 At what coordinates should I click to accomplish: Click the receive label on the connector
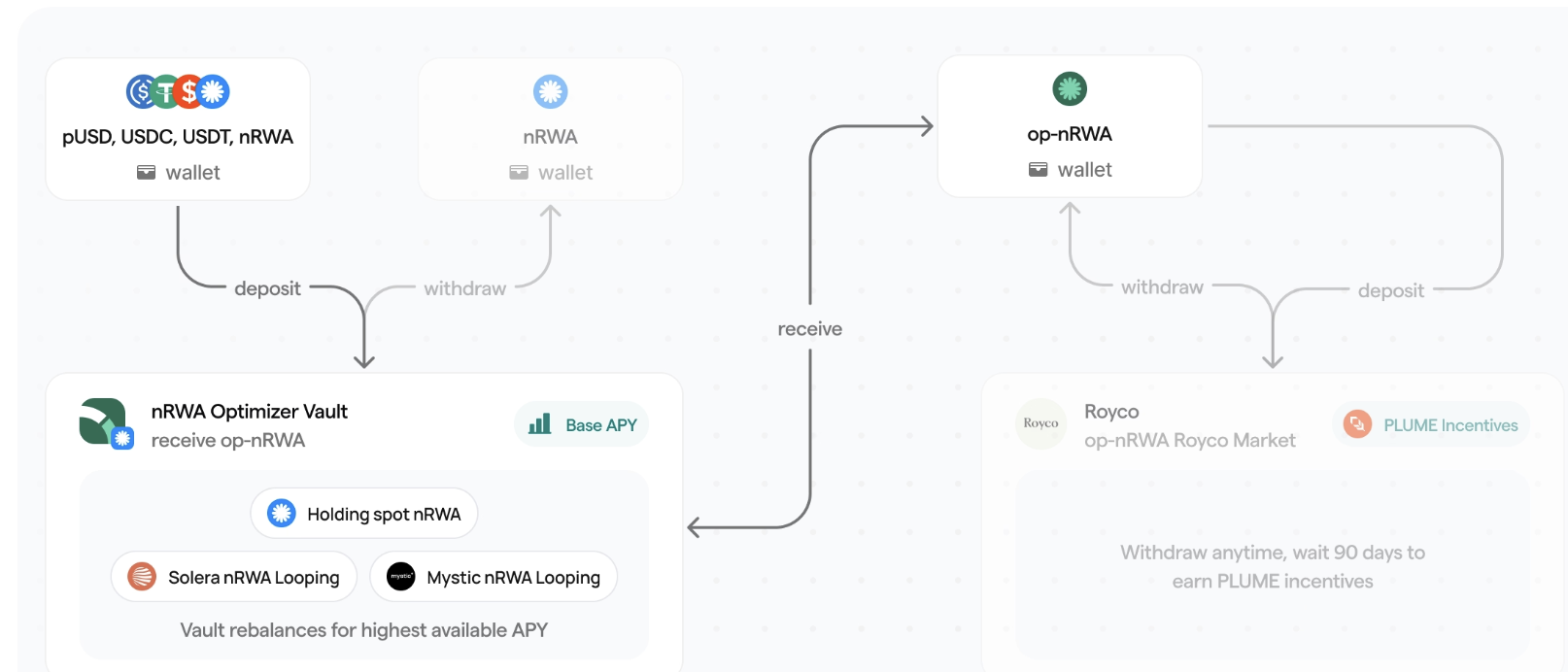click(x=809, y=329)
